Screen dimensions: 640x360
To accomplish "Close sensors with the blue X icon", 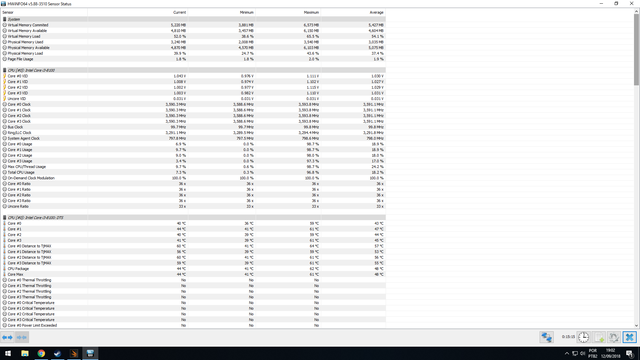I will [x=629, y=337].
